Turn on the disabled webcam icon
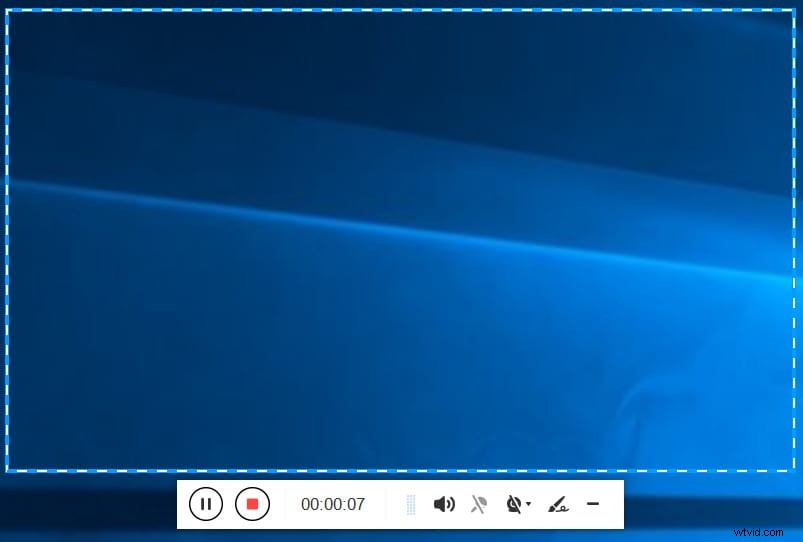 click(514, 504)
